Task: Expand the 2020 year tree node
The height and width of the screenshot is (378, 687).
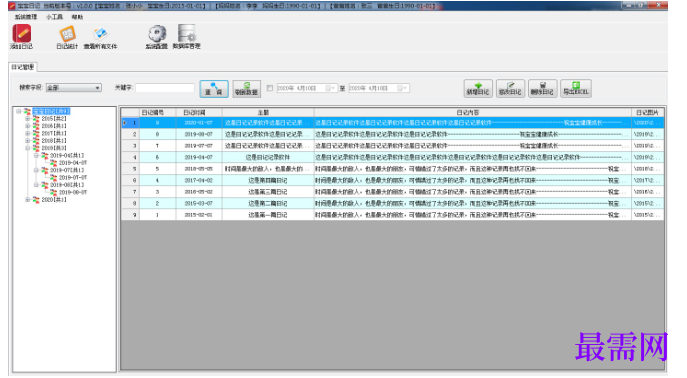Action: (27, 200)
